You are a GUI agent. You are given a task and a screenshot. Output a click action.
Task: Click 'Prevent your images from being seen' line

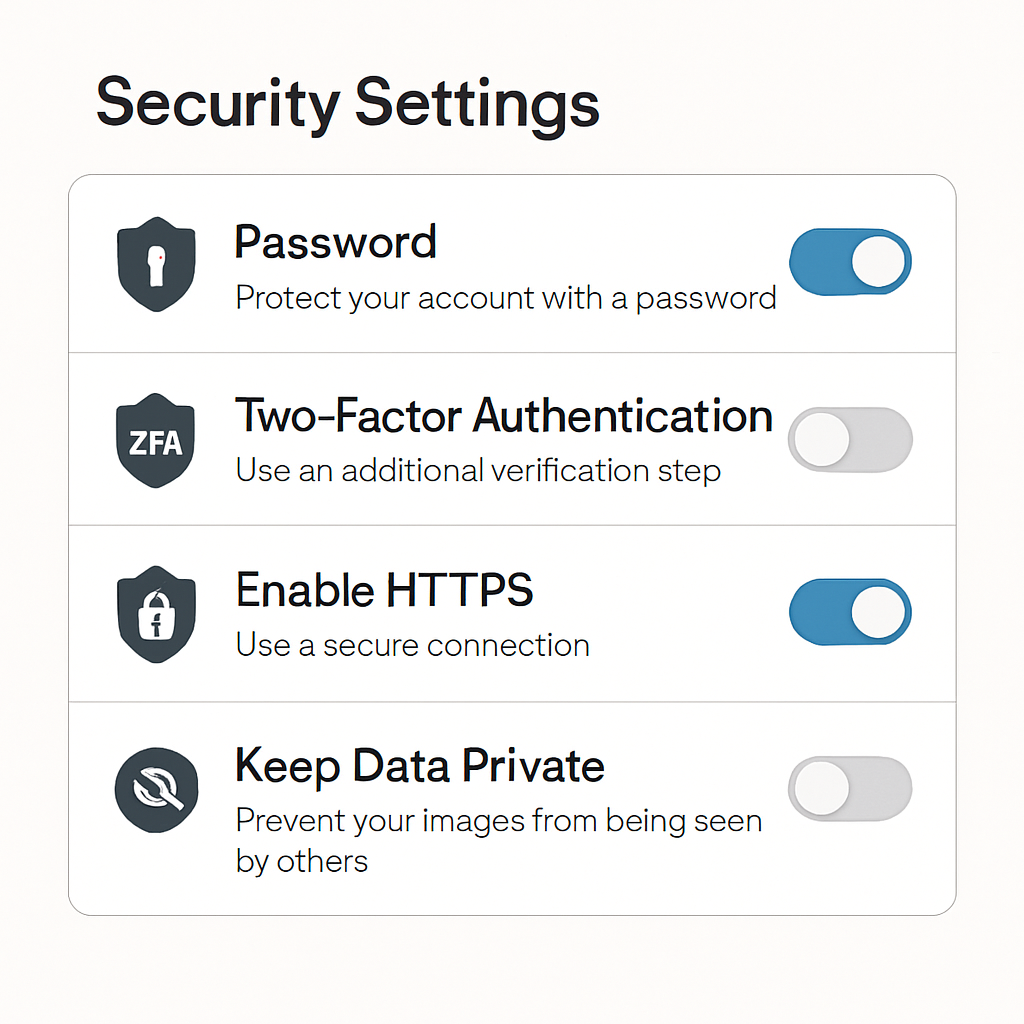click(498, 821)
